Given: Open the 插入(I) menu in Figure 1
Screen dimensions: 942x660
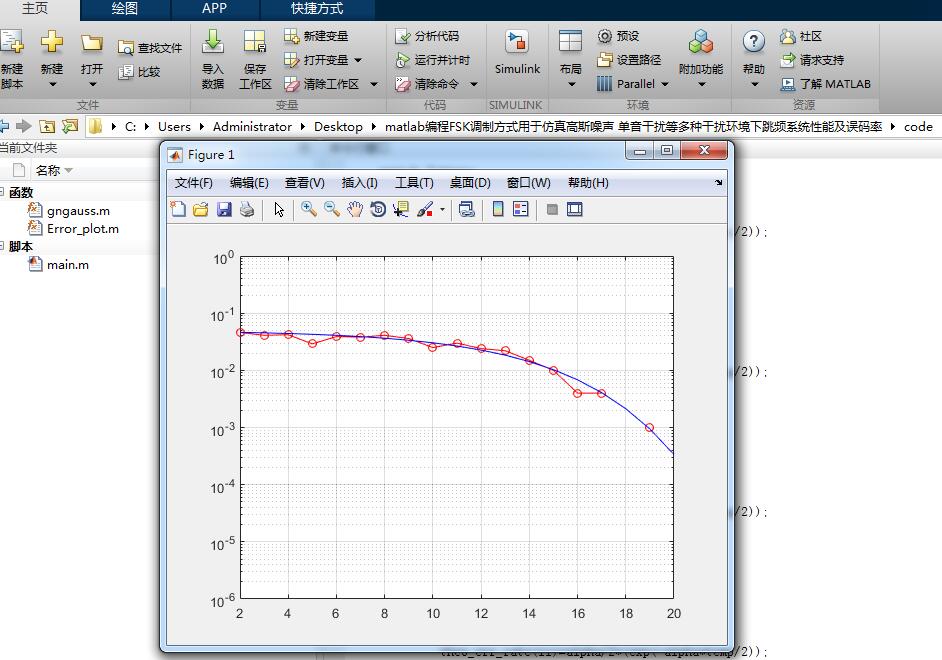Looking at the screenshot, I should [x=359, y=183].
